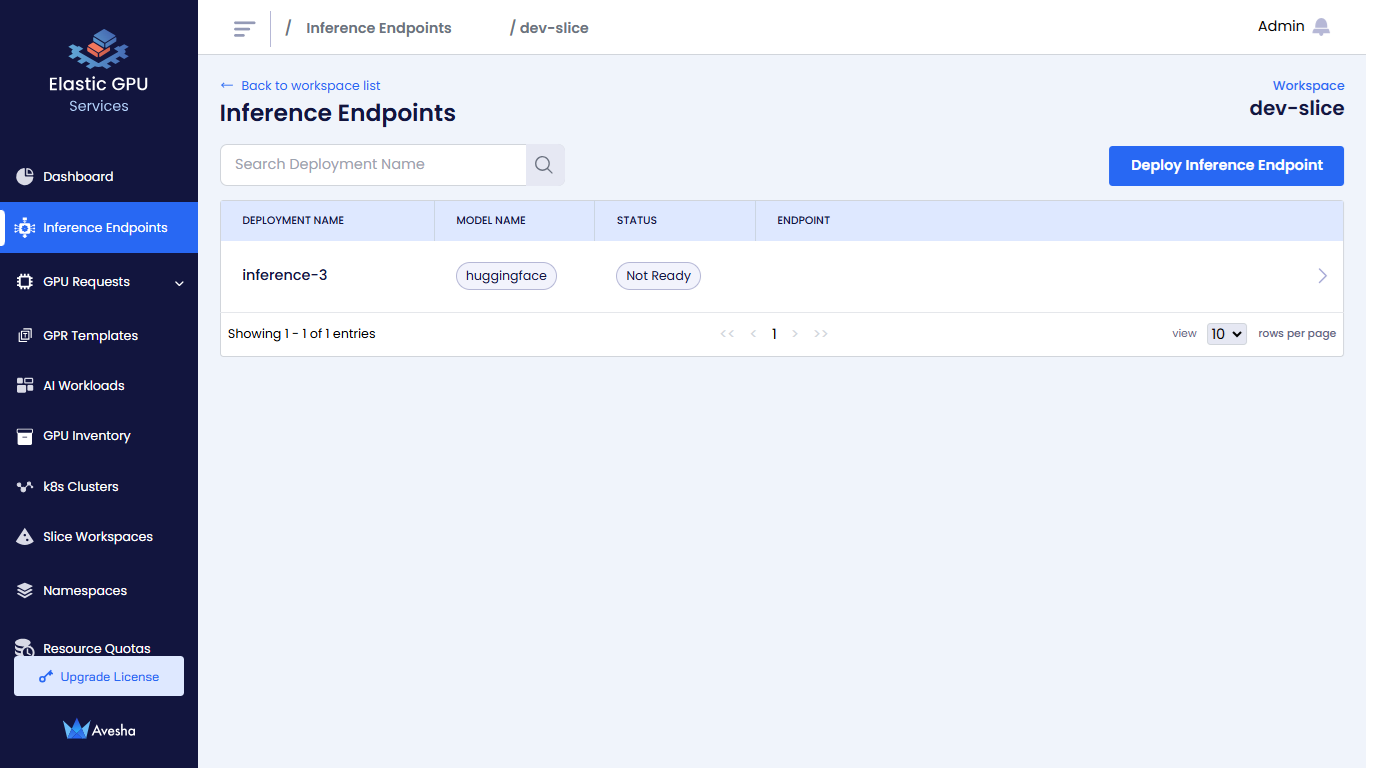Image resolution: width=1375 pixels, height=782 pixels.
Task: Follow the Back to workspace list link
Action: coord(300,86)
